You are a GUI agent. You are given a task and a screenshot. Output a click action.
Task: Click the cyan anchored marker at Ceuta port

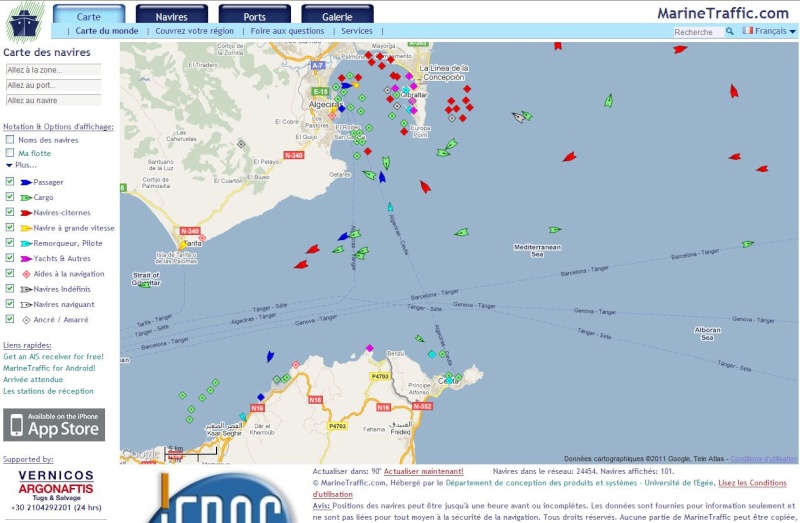(x=449, y=381)
